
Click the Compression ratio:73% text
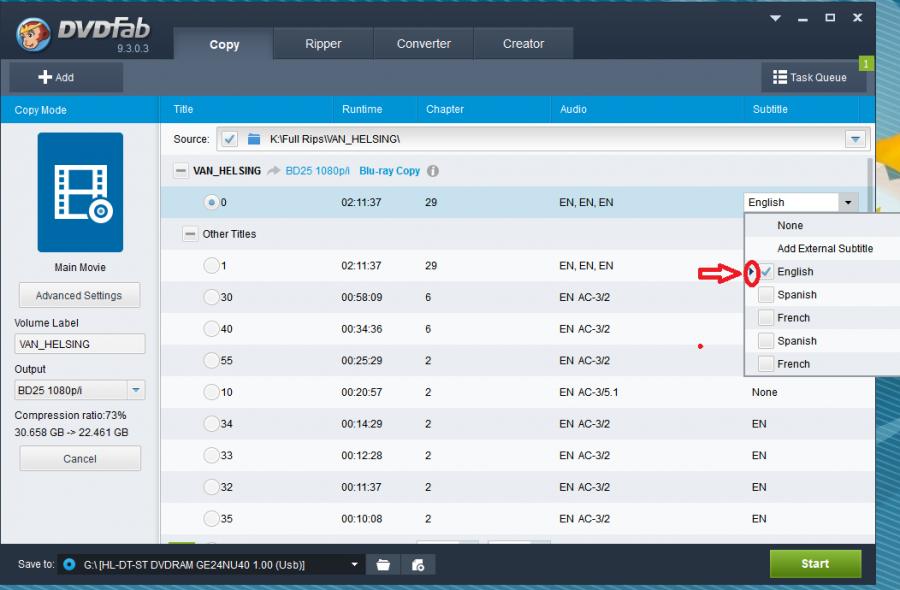(71, 415)
